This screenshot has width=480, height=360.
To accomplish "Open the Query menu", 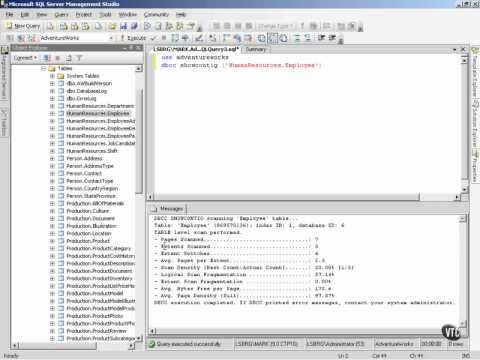I will click(61, 15).
